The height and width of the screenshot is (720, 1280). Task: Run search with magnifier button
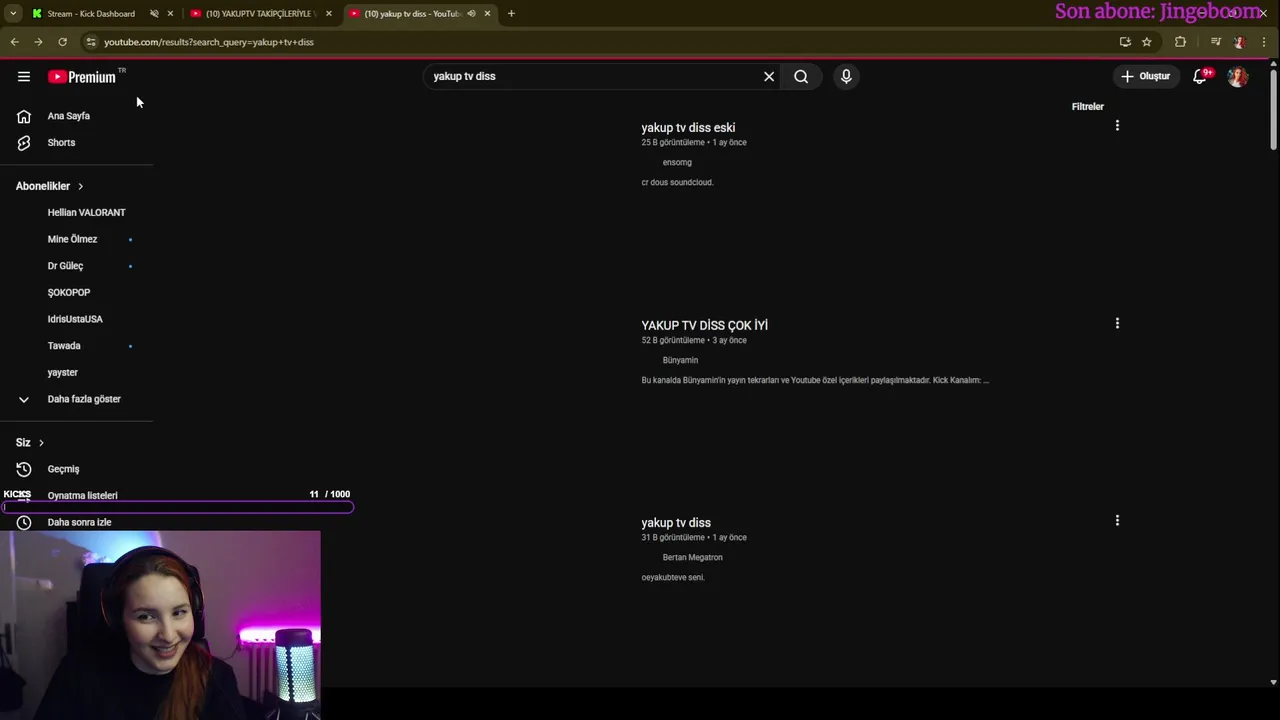(801, 76)
